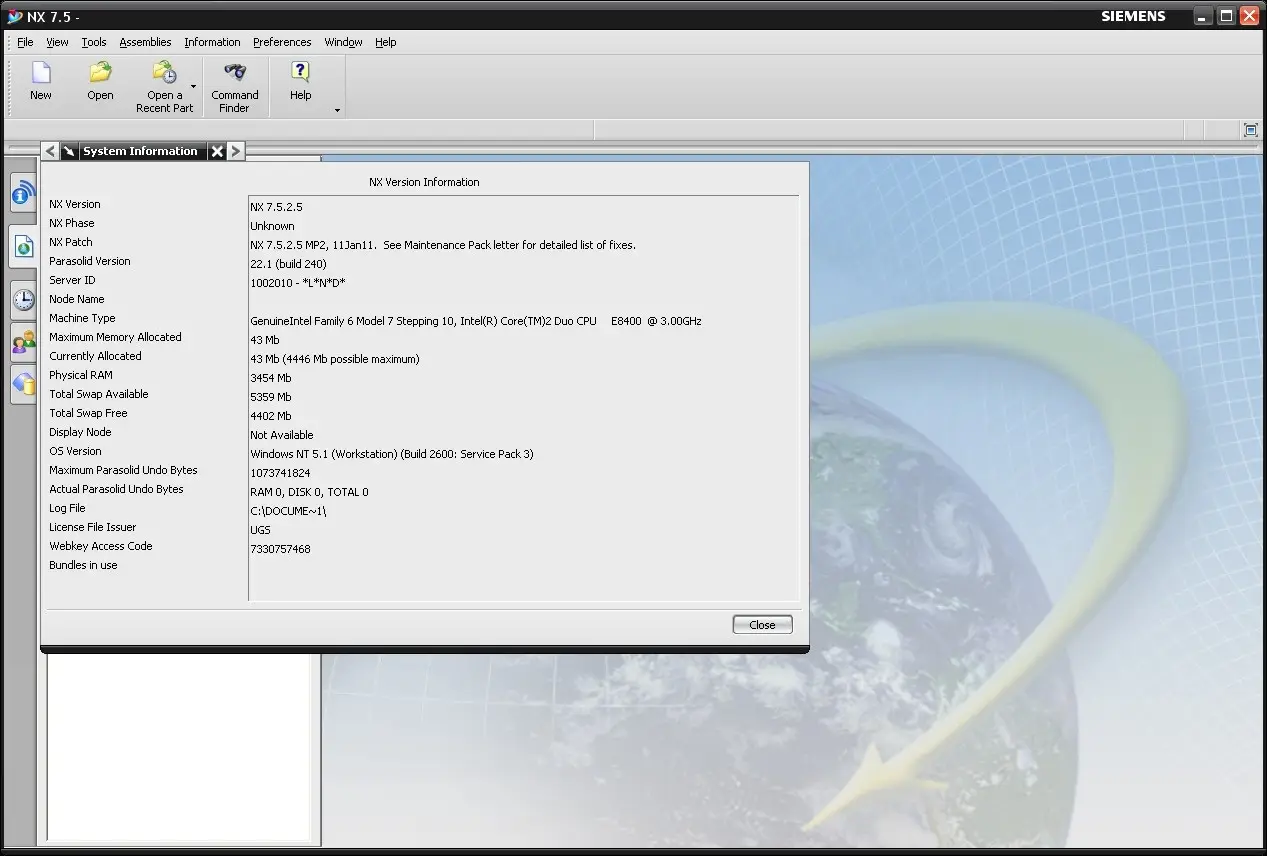Open the Help menu in menu bar
1267x856 pixels.
point(386,42)
